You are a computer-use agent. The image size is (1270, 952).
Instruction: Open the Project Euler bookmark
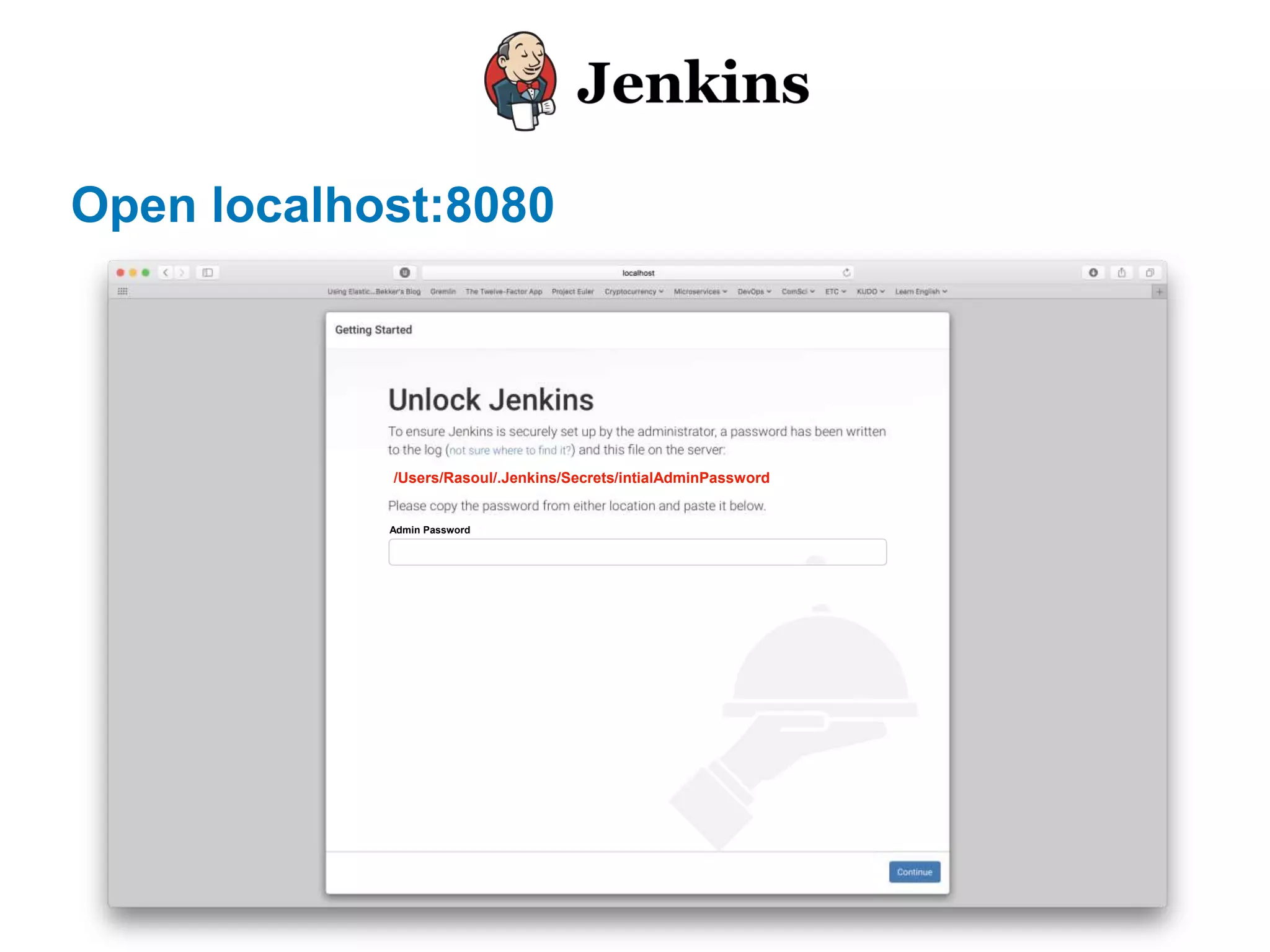coord(572,291)
